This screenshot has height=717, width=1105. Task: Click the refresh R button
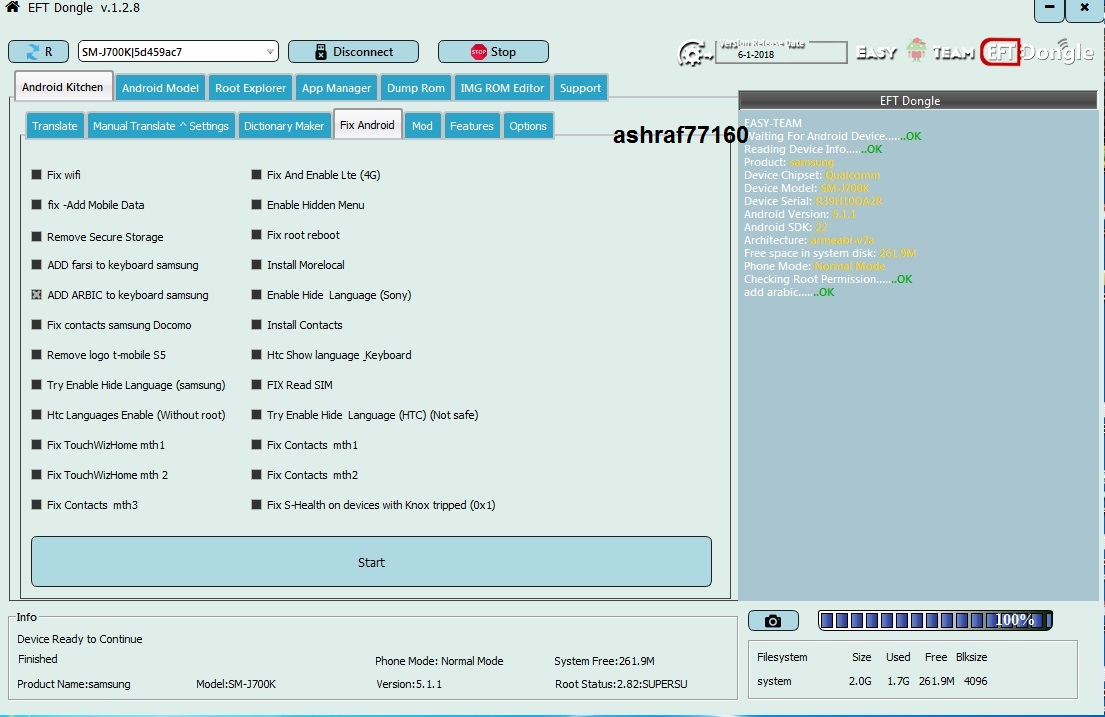pyautogui.click(x=38, y=51)
